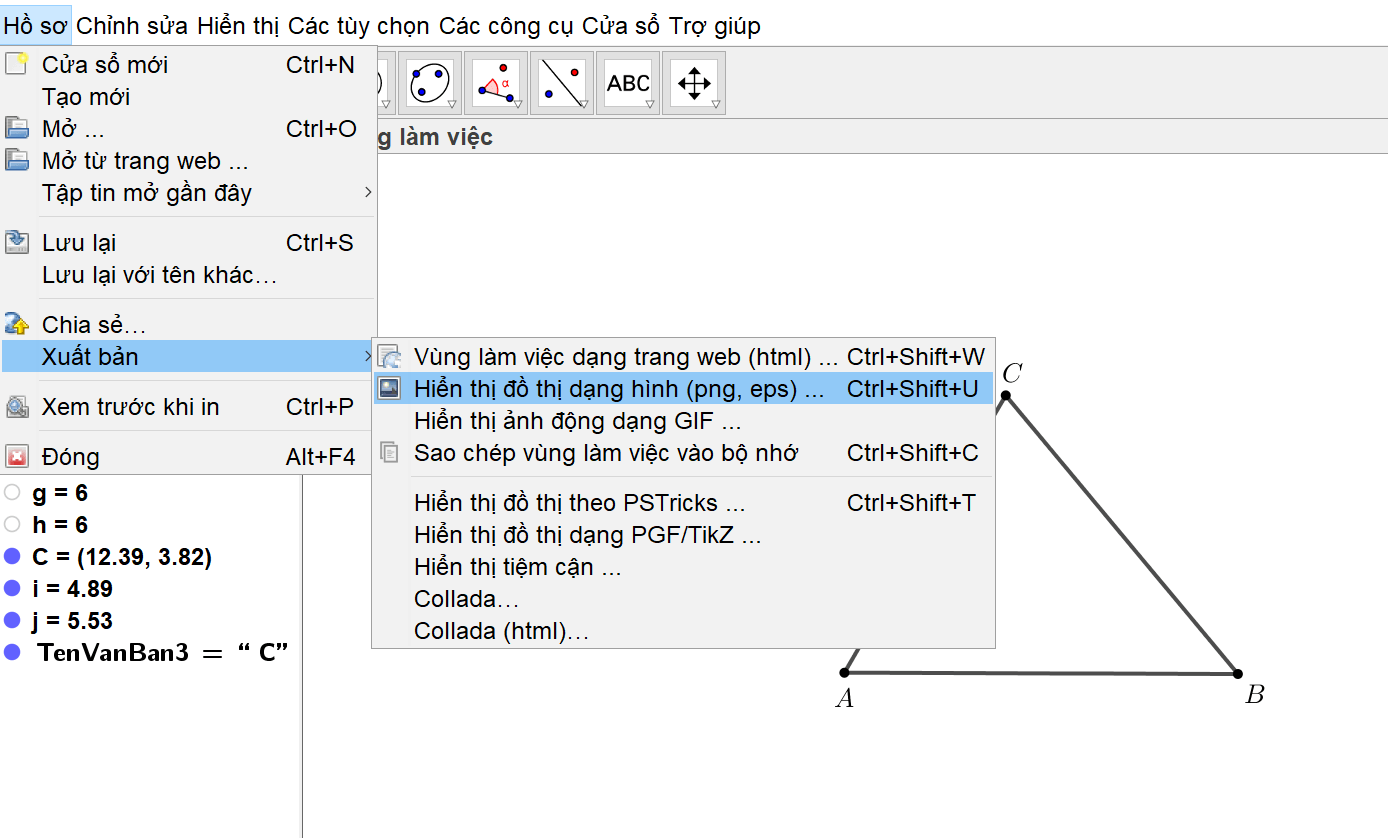Select the ABC text insertion tool
The image size is (1388, 838).
(x=628, y=83)
